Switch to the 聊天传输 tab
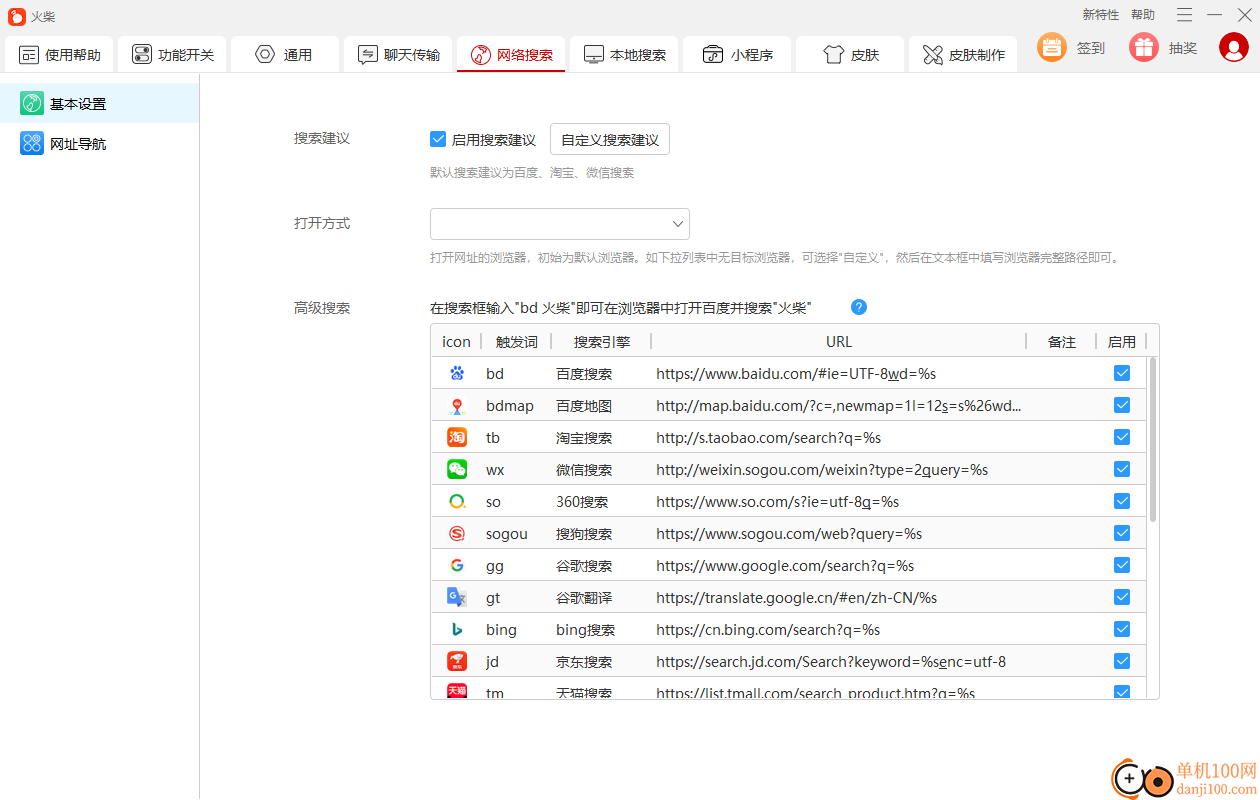The width and height of the screenshot is (1260, 800). tap(399, 55)
